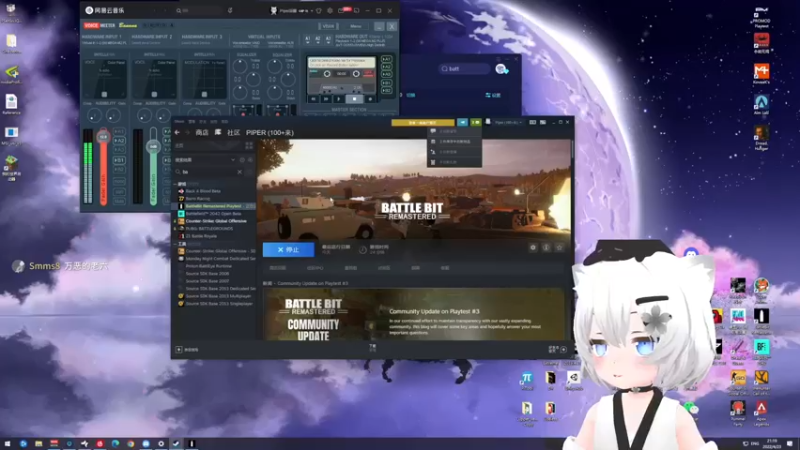The height and width of the screenshot is (450, 800).
Task: Select Monday Night Combat Dedicated Server
Action: (x=220, y=259)
